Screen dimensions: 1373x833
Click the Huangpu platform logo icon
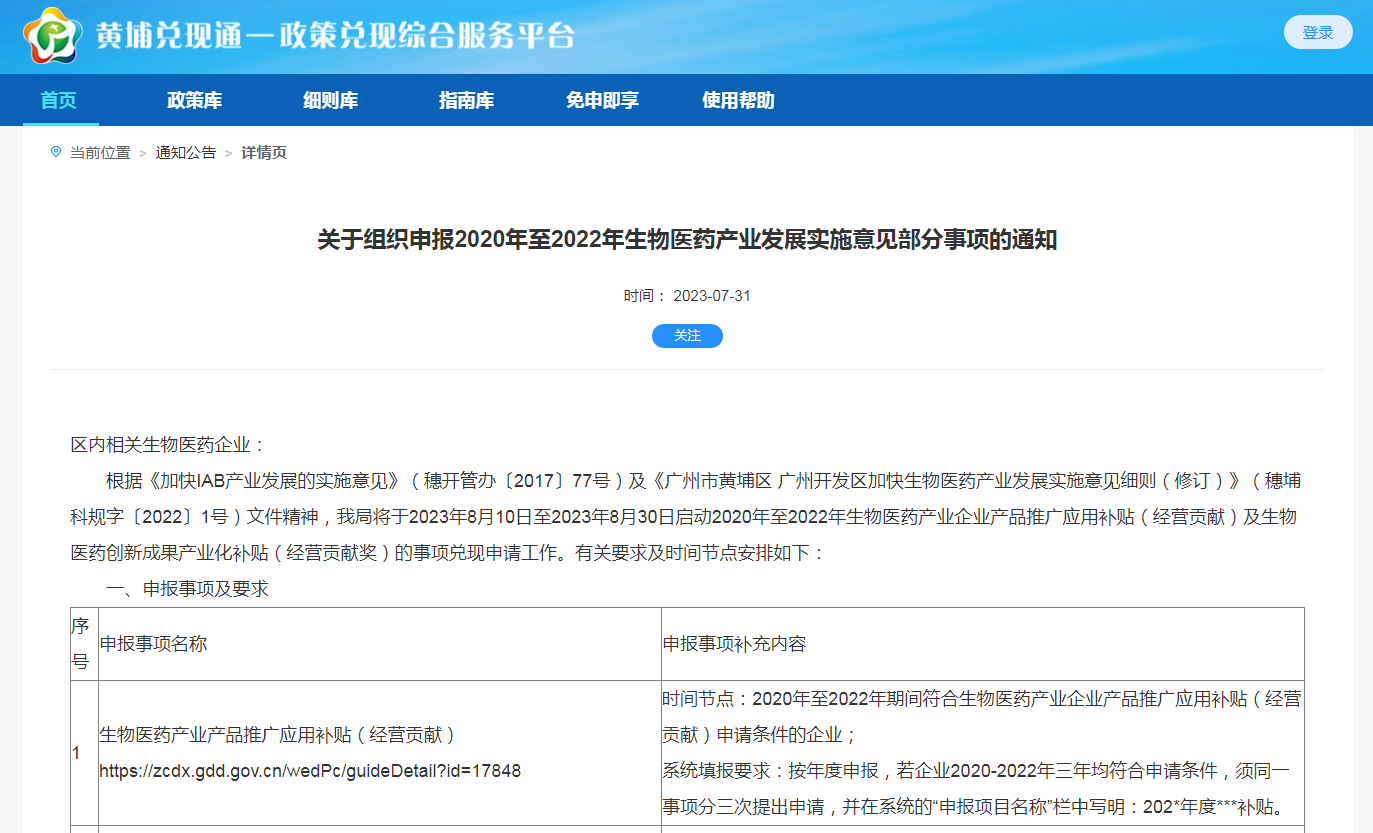(53, 35)
